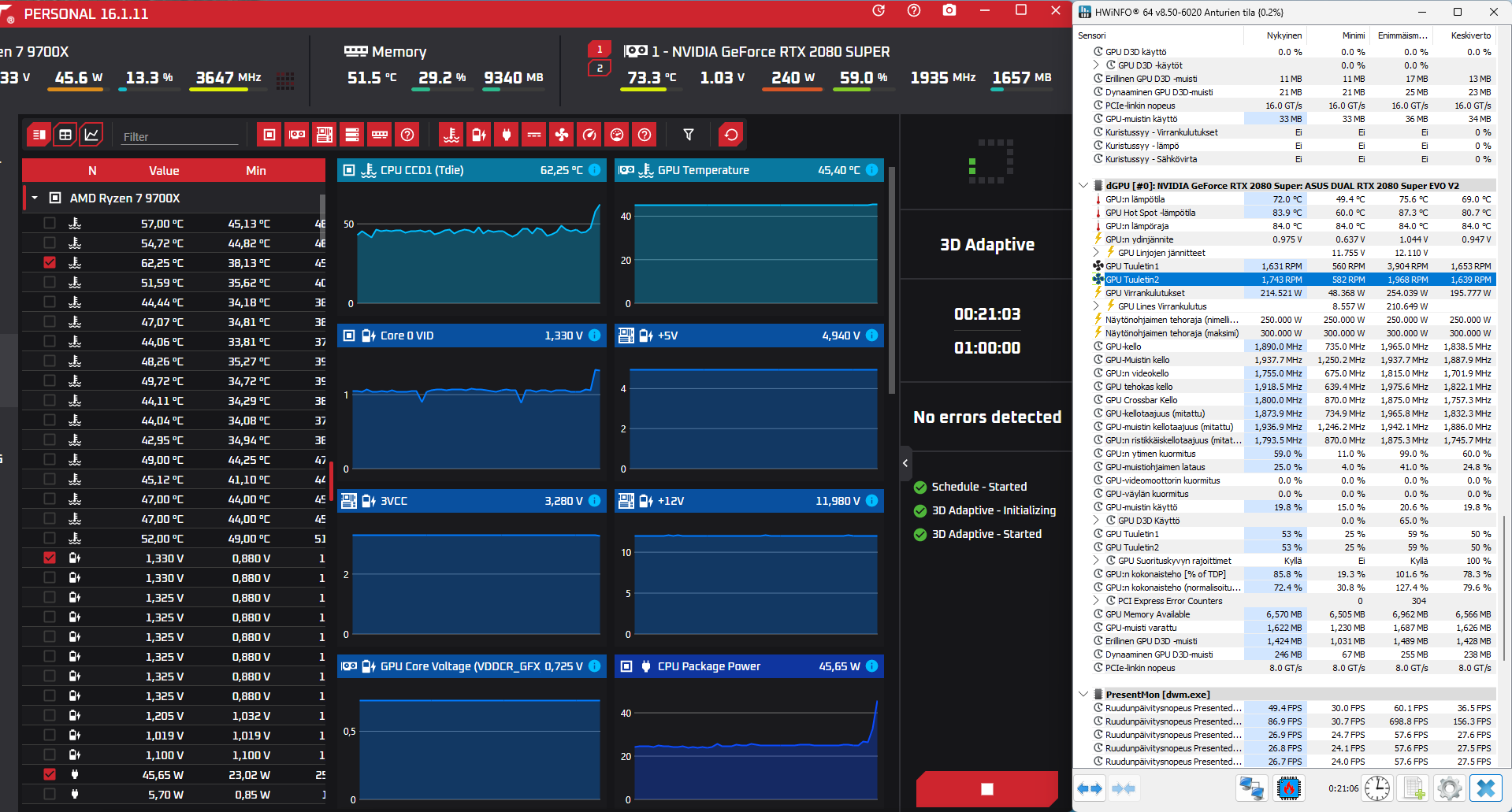Switch OCCT monitoring to table view
1512x812 pixels.
(65, 135)
